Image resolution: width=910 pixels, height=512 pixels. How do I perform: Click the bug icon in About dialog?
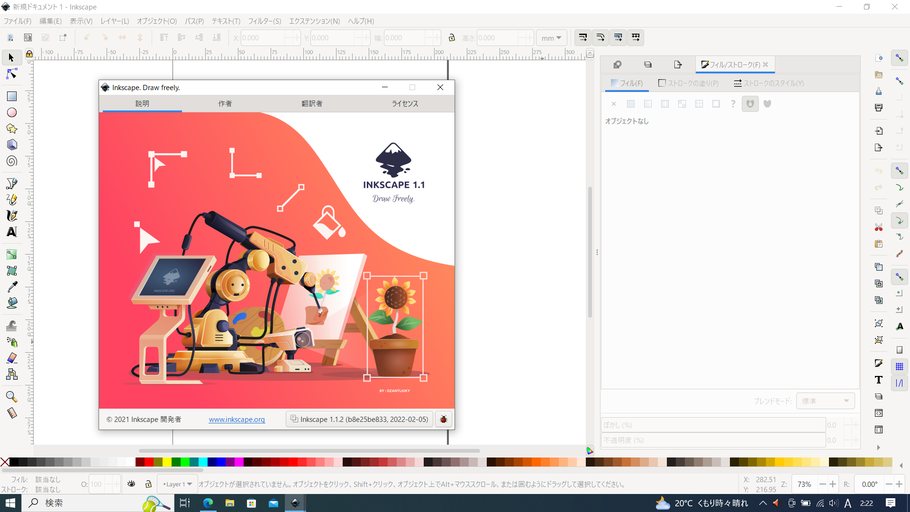pyautogui.click(x=443, y=419)
